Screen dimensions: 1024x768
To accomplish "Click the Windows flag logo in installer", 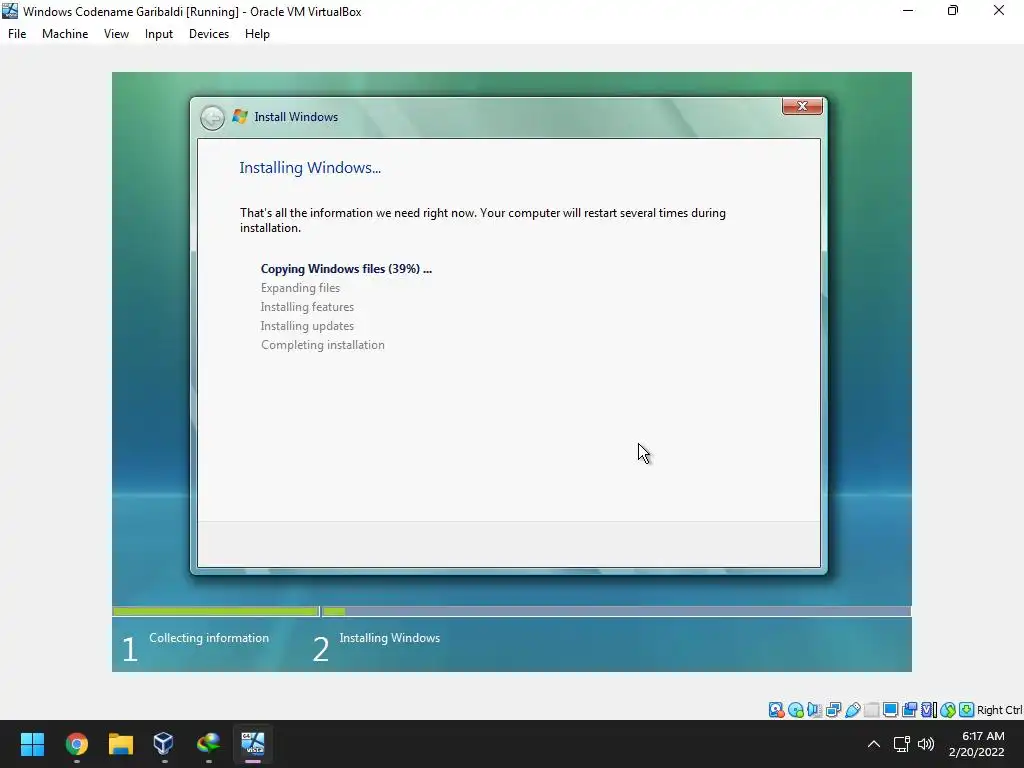I will [240, 116].
